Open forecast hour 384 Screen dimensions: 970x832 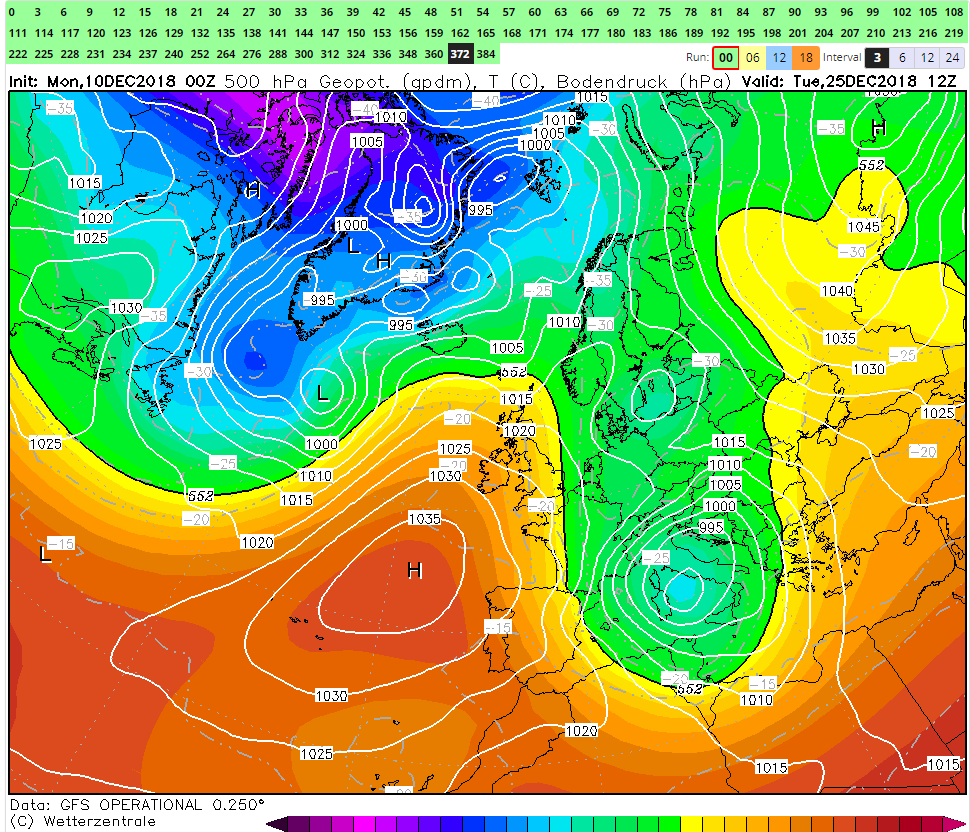pos(486,54)
